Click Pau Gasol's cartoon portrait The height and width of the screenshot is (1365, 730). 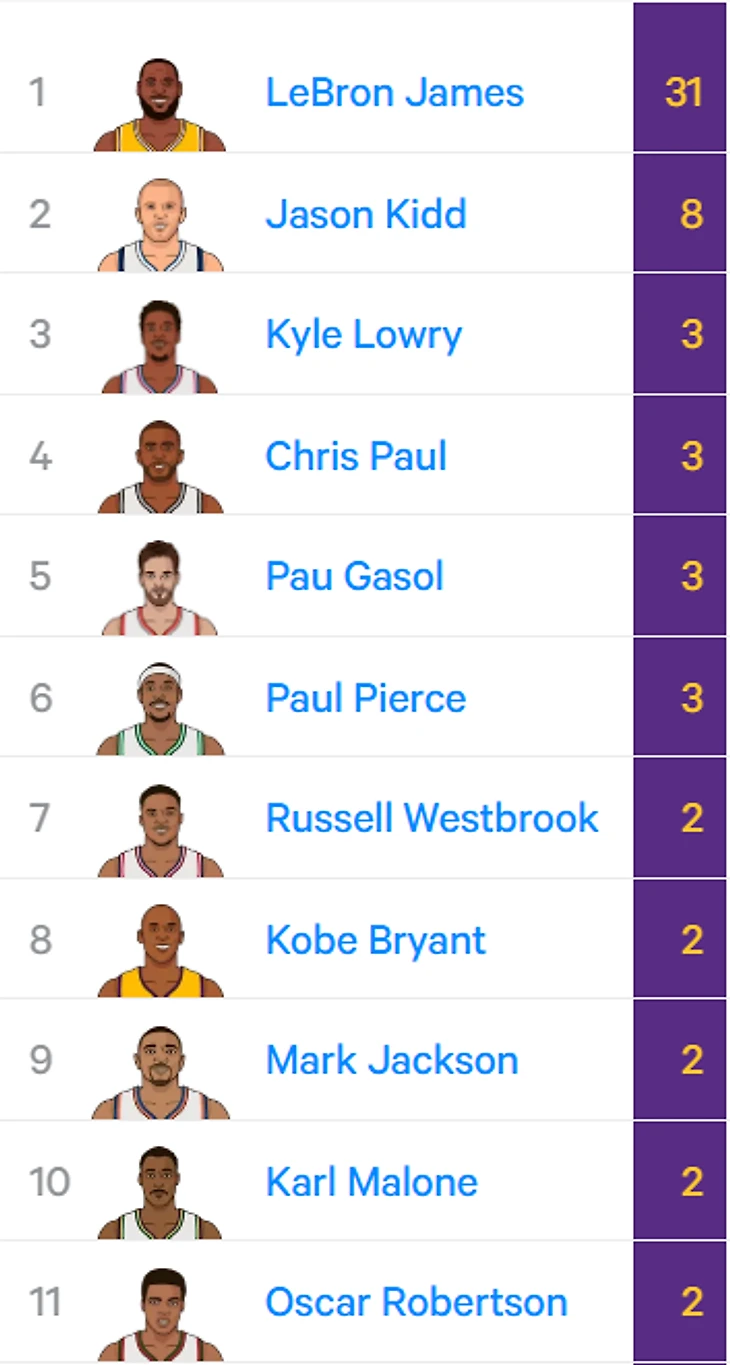click(x=160, y=588)
